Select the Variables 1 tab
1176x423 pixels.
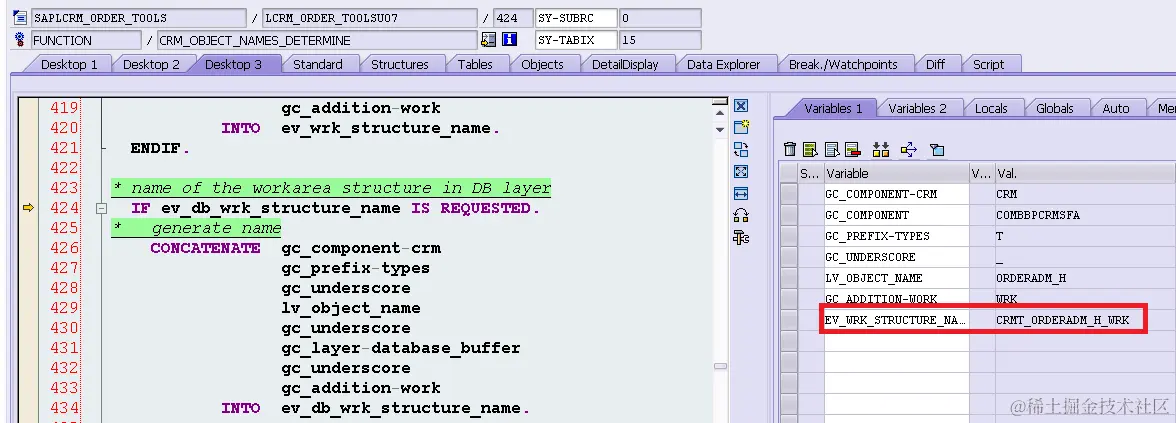coord(833,109)
